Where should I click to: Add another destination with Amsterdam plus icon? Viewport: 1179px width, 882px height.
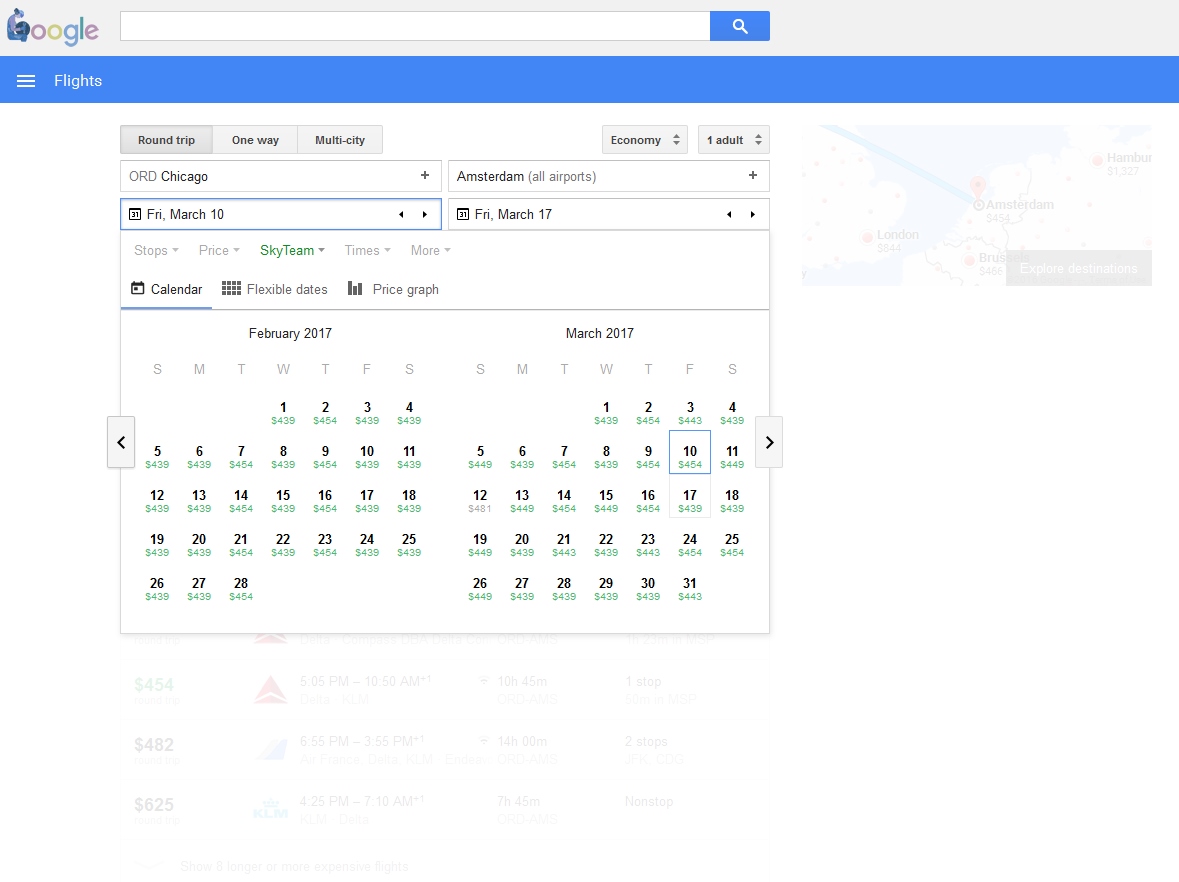(752, 176)
